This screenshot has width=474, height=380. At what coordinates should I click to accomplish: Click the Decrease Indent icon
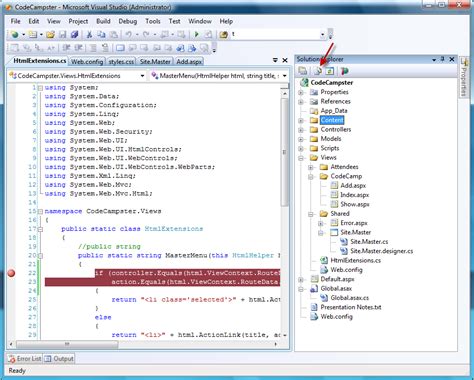(x=66, y=48)
